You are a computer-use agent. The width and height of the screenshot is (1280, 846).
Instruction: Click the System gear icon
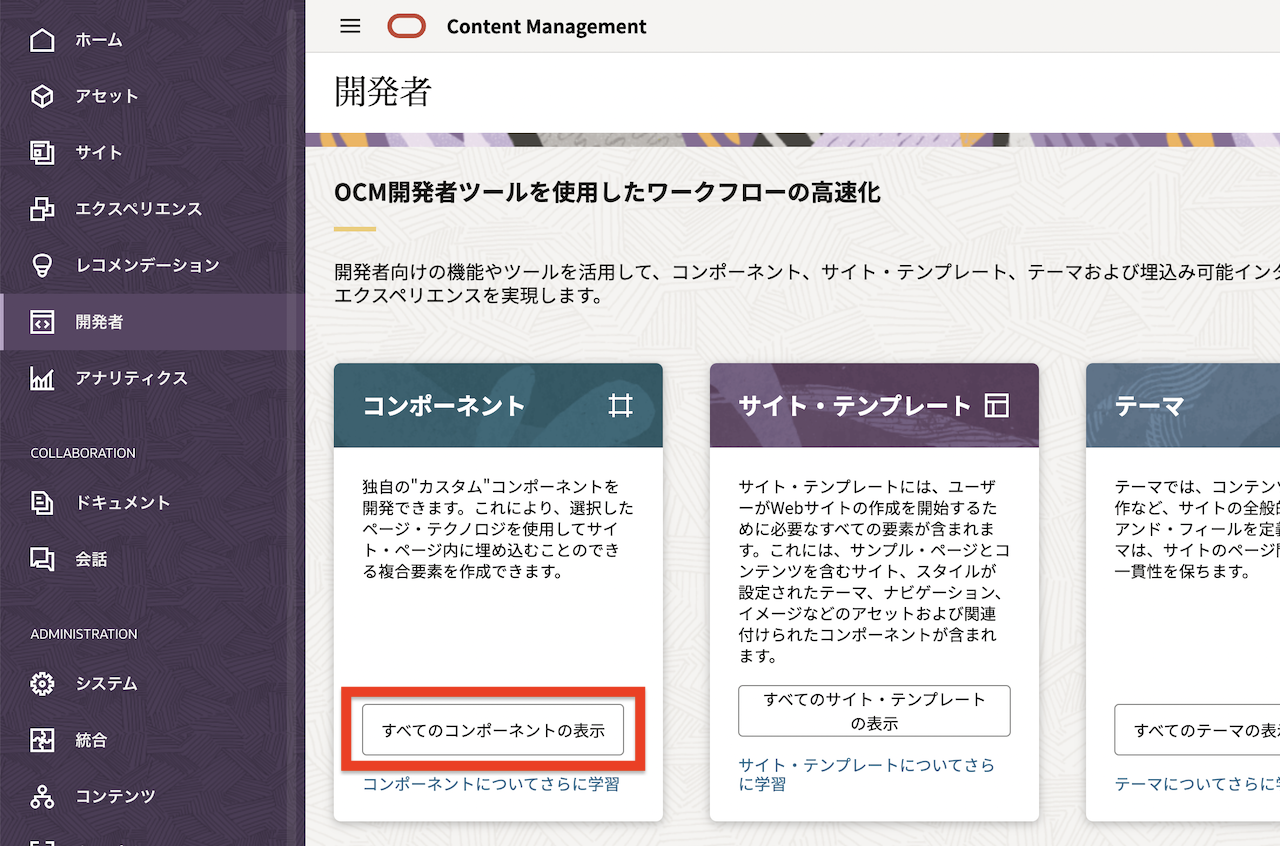click(x=42, y=684)
